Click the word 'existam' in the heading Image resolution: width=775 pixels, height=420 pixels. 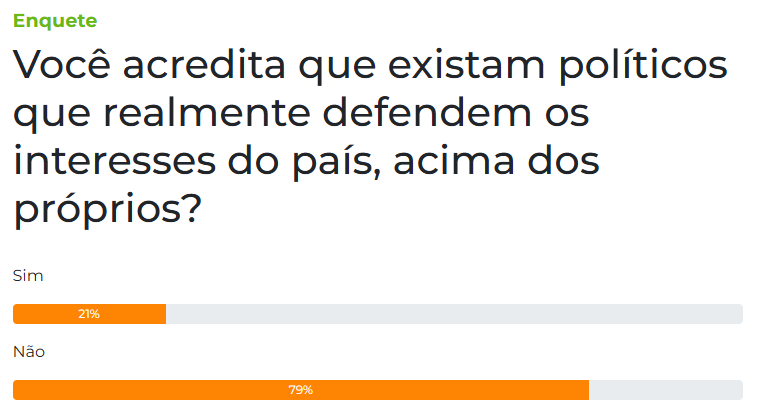tap(469, 68)
